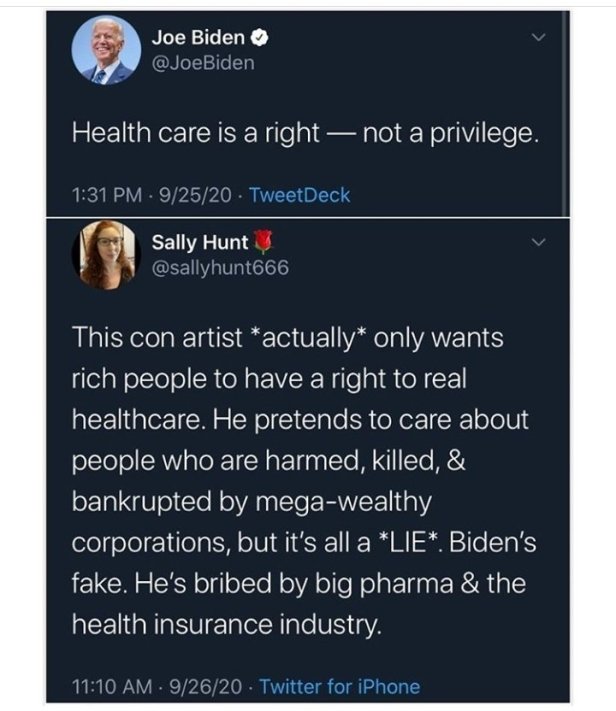
Task: Click the 9/26/20 date on Sally's tweet
Action: [x=200, y=686]
